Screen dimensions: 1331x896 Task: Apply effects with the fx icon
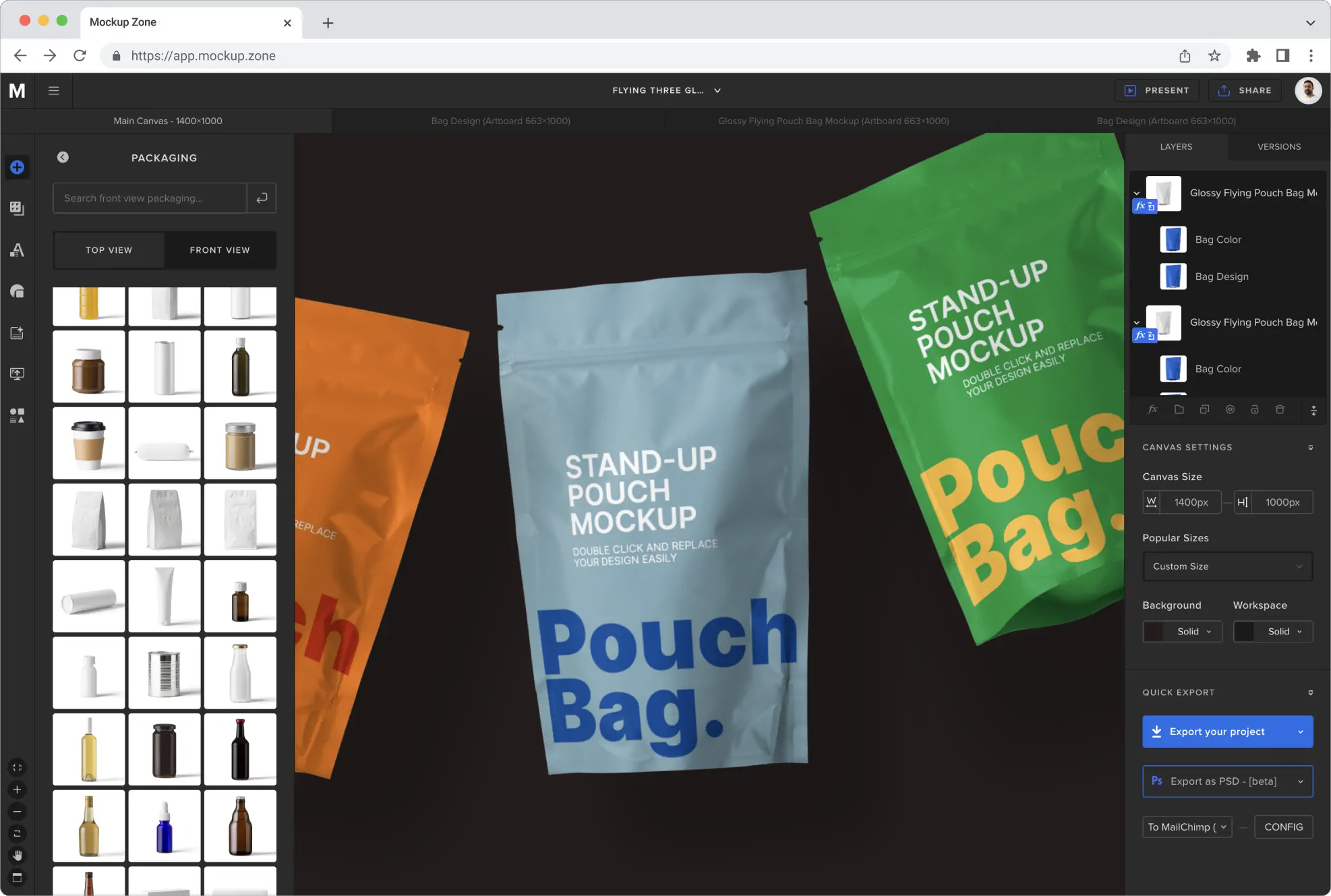1153,409
